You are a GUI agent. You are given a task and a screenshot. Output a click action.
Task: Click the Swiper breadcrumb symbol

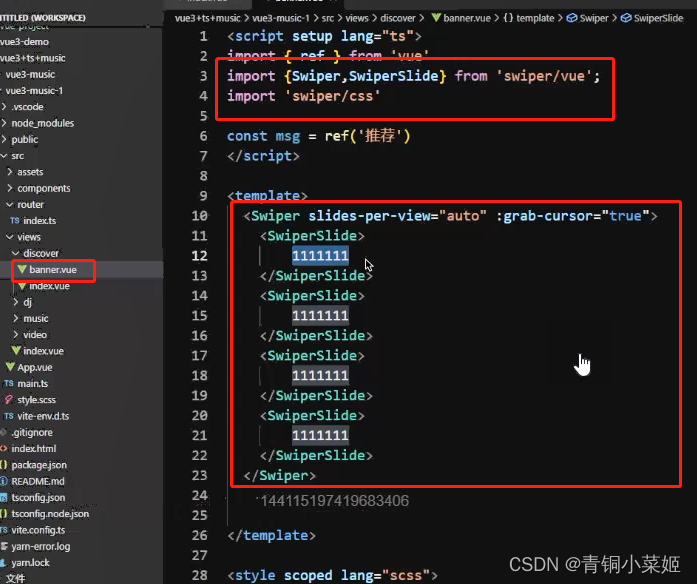[594, 18]
